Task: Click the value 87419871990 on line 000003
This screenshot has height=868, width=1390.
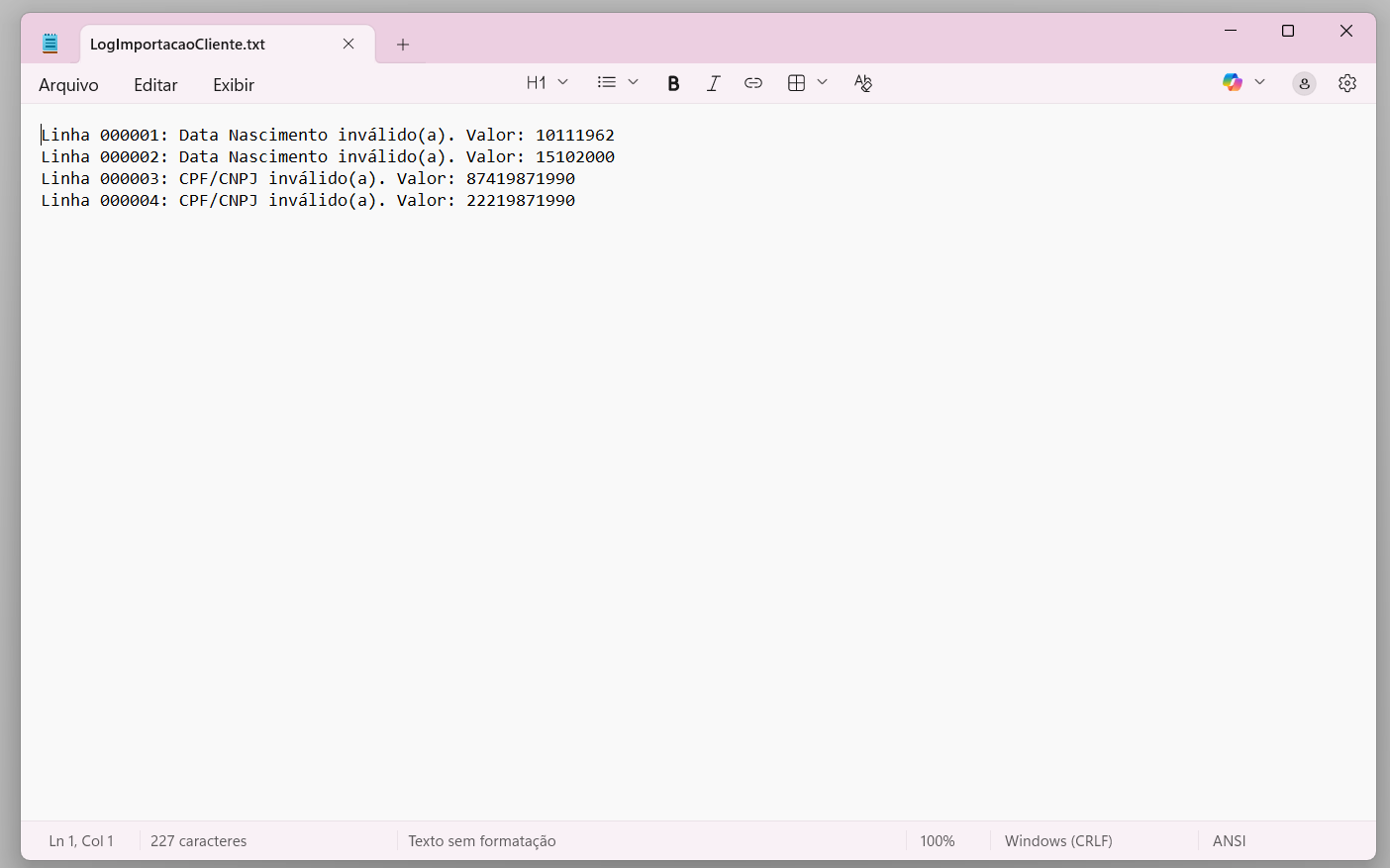Action: [x=521, y=178]
